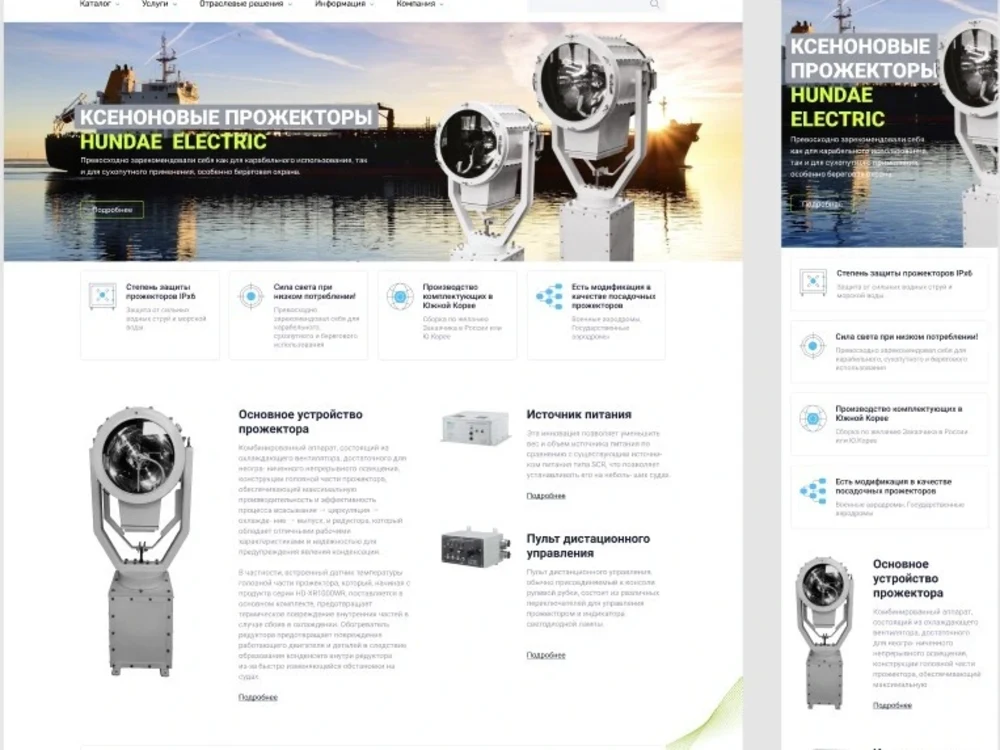Click desktop hero HUNDAE ELECTRIC text

(x=173, y=142)
